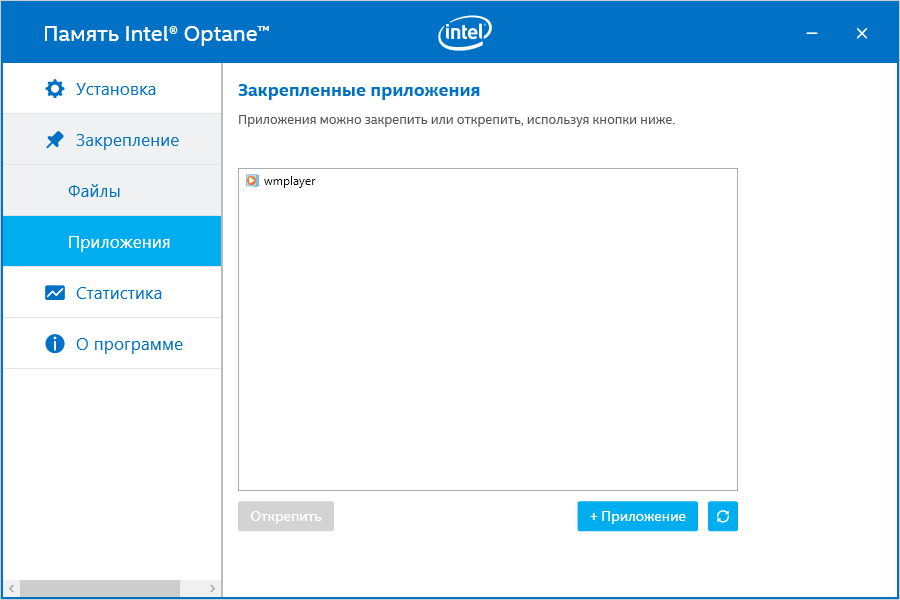Collapse the Закрепление menu section
The image size is (900, 600).
click(x=127, y=140)
